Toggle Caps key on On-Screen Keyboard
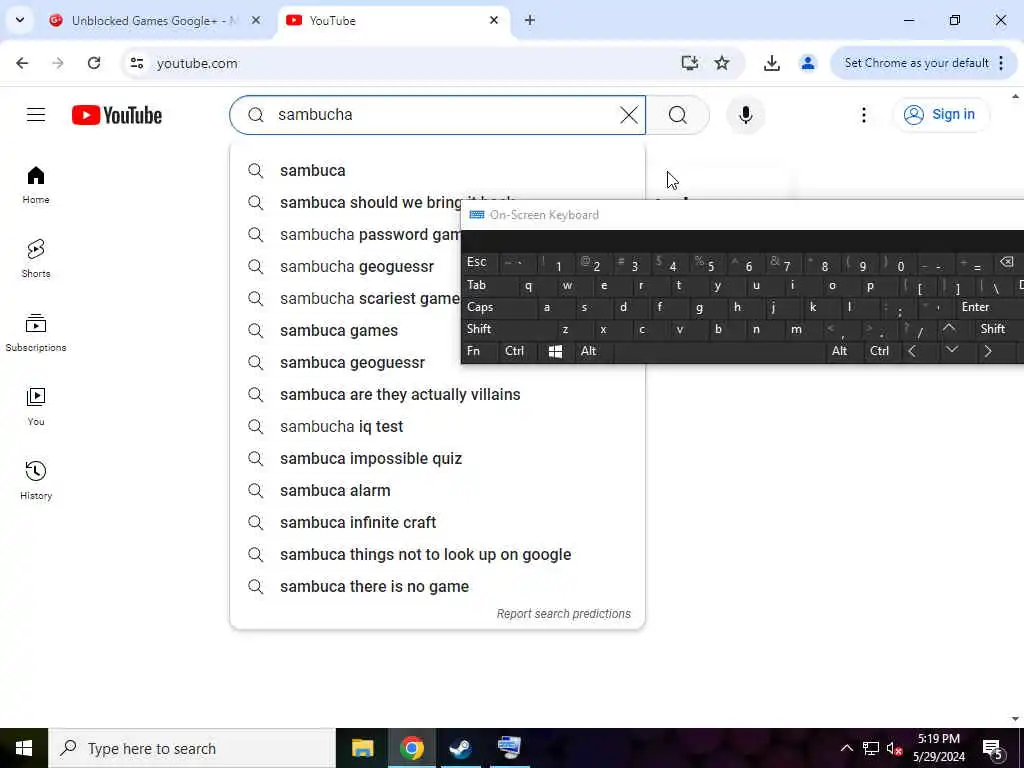The image size is (1024, 768). tap(495, 307)
